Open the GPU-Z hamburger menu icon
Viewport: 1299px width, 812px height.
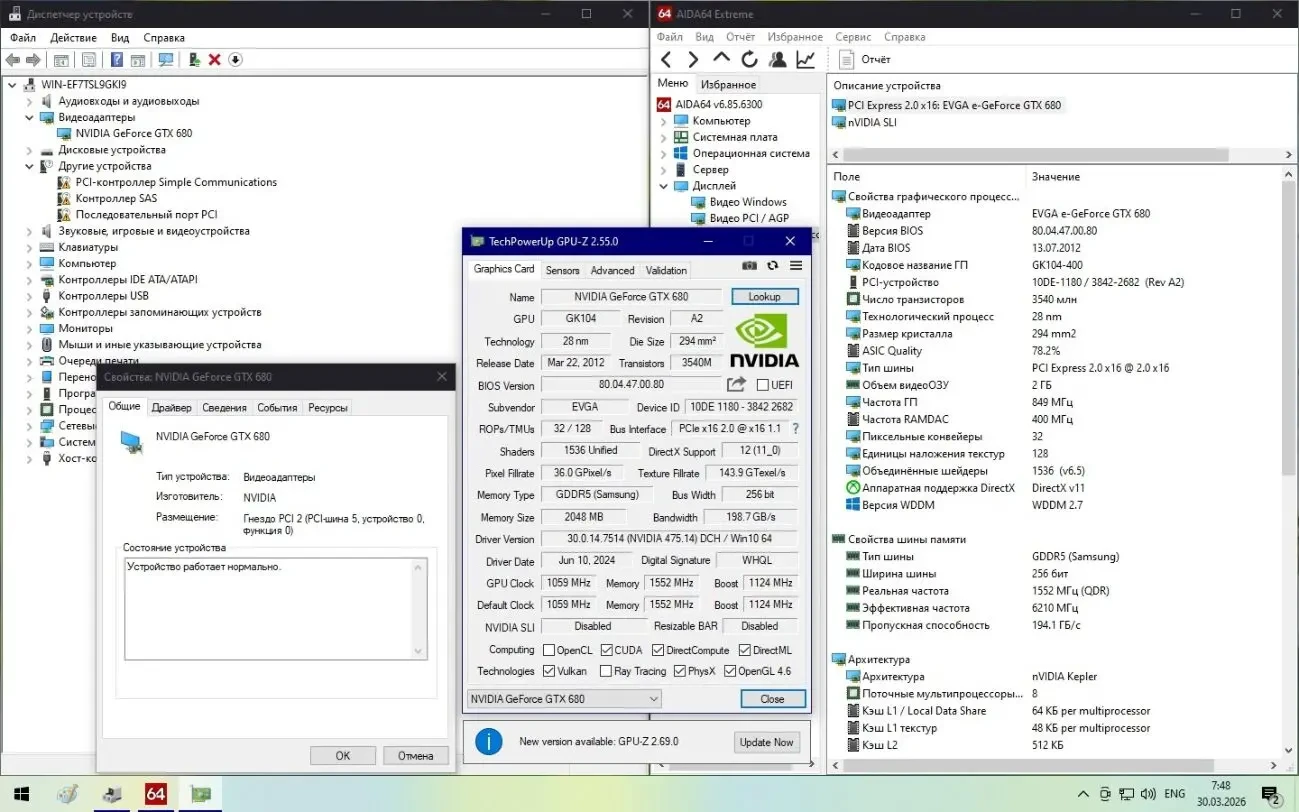coord(796,266)
